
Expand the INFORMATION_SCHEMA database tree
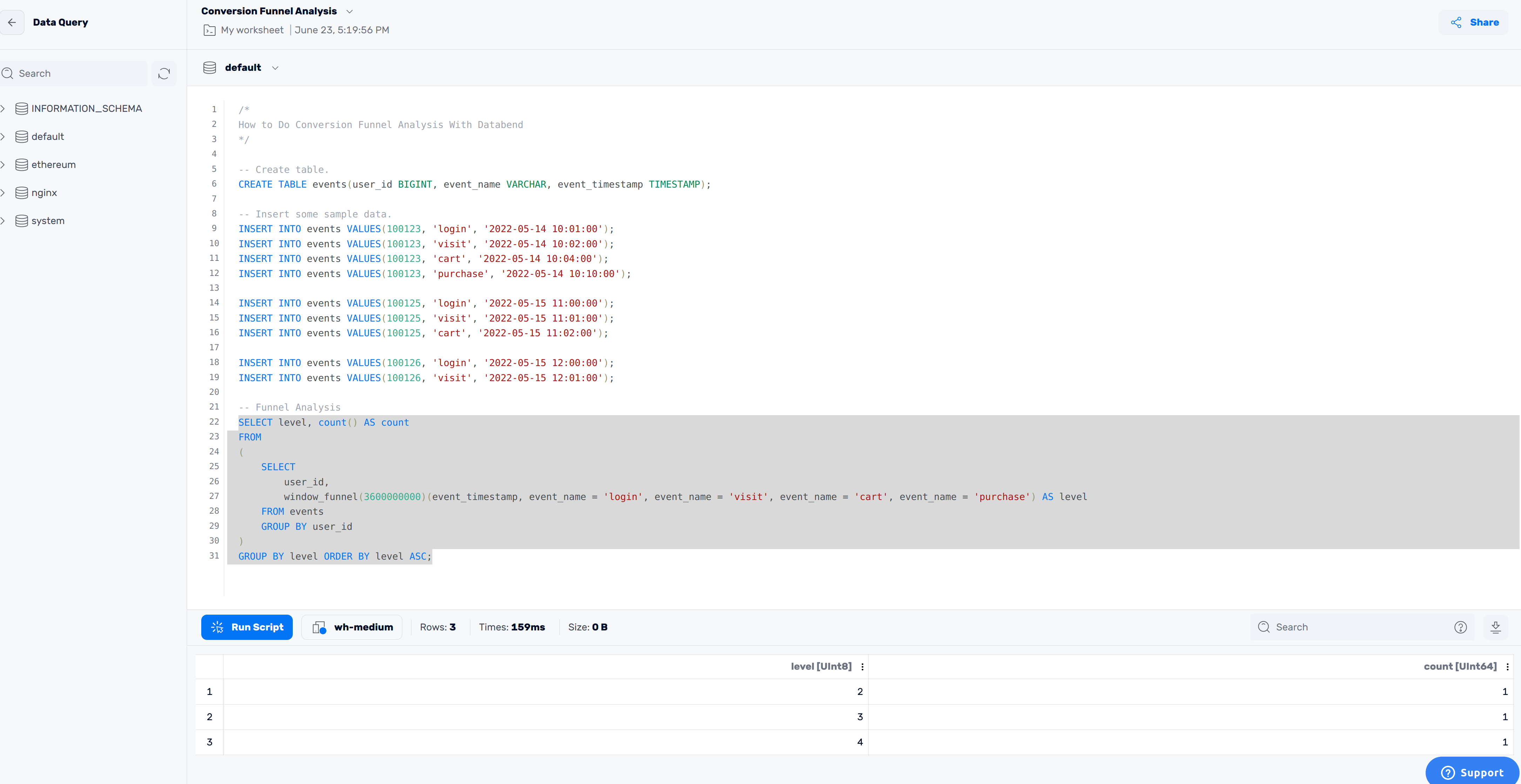coord(3,109)
